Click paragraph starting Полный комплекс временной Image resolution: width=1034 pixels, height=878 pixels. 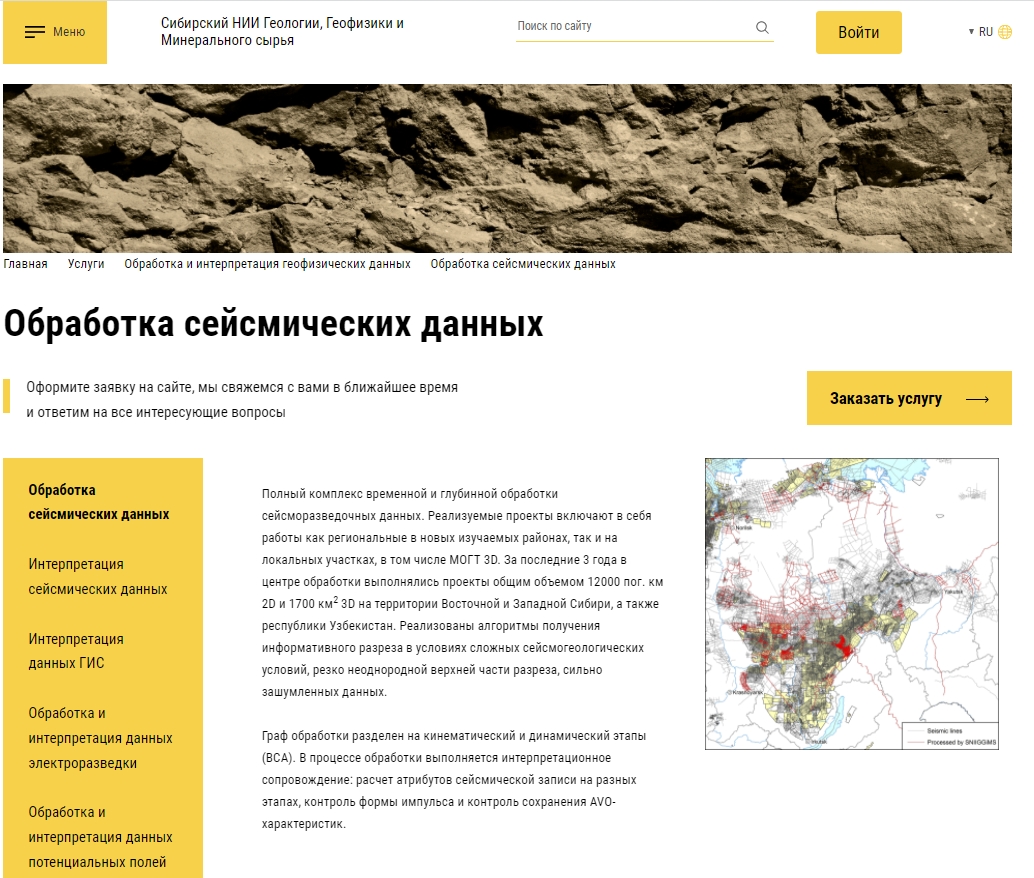462,592
